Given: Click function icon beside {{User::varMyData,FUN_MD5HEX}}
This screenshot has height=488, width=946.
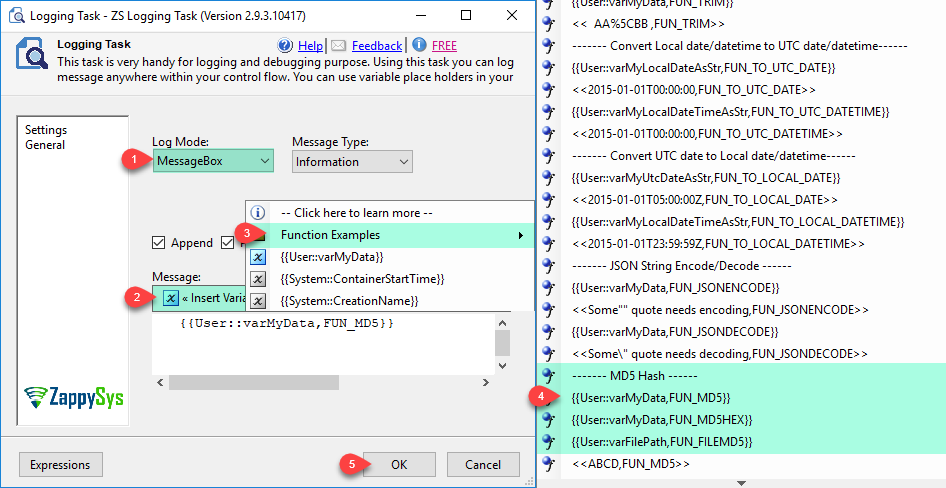Looking at the screenshot, I should click(x=548, y=419).
